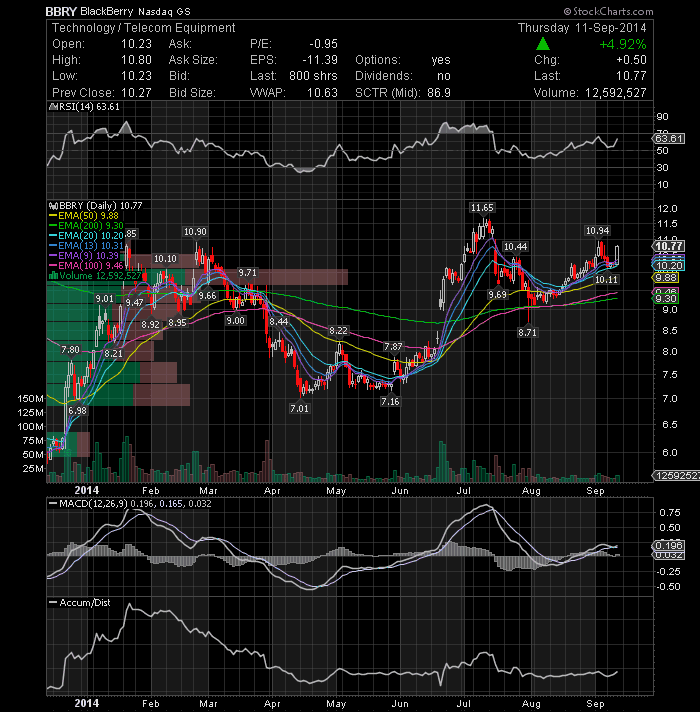Image resolution: width=700 pixels, height=712 pixels.
Task: Click the 90 label on the RSI axis
Action: click(x=662, y=117)
